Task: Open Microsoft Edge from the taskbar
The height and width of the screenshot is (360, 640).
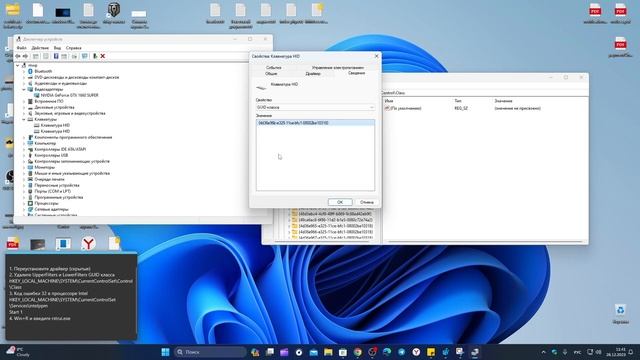Action: [x=387, y=352]
